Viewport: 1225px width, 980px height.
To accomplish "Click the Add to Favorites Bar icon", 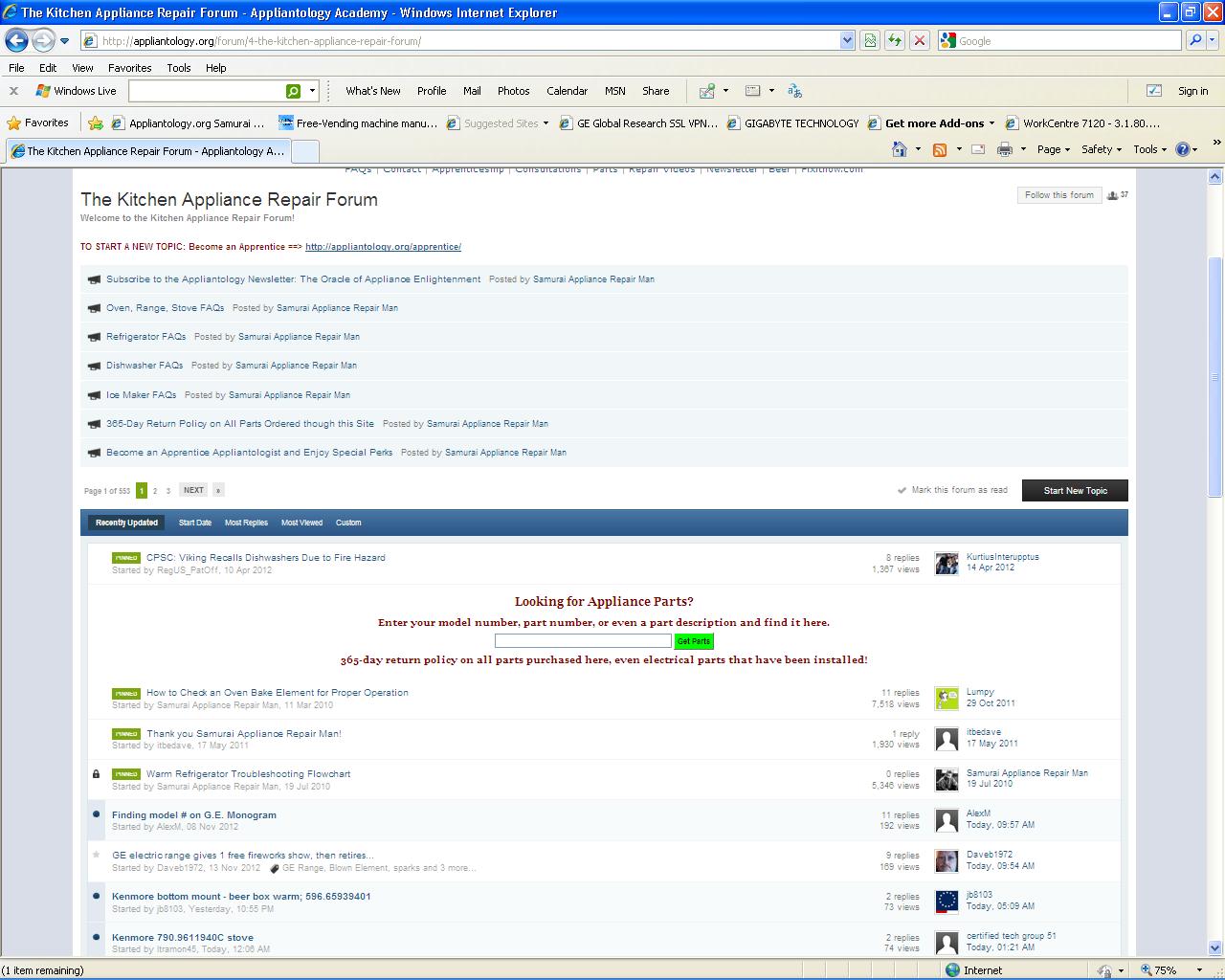I will (x=96, y=122).
